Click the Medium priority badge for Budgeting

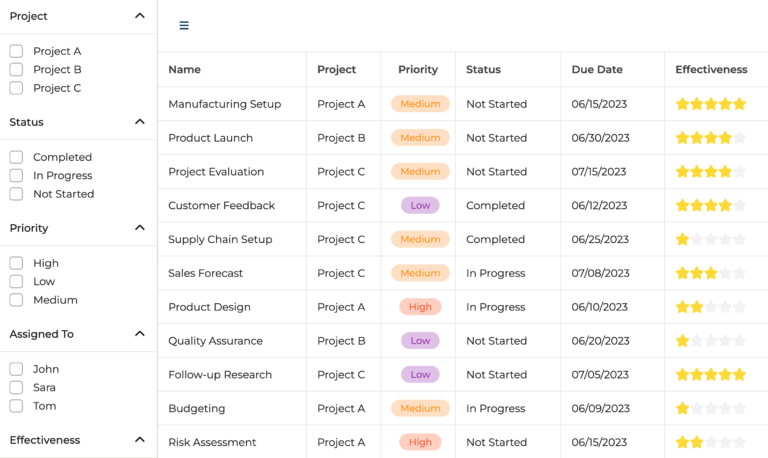[x=420, y=408]
